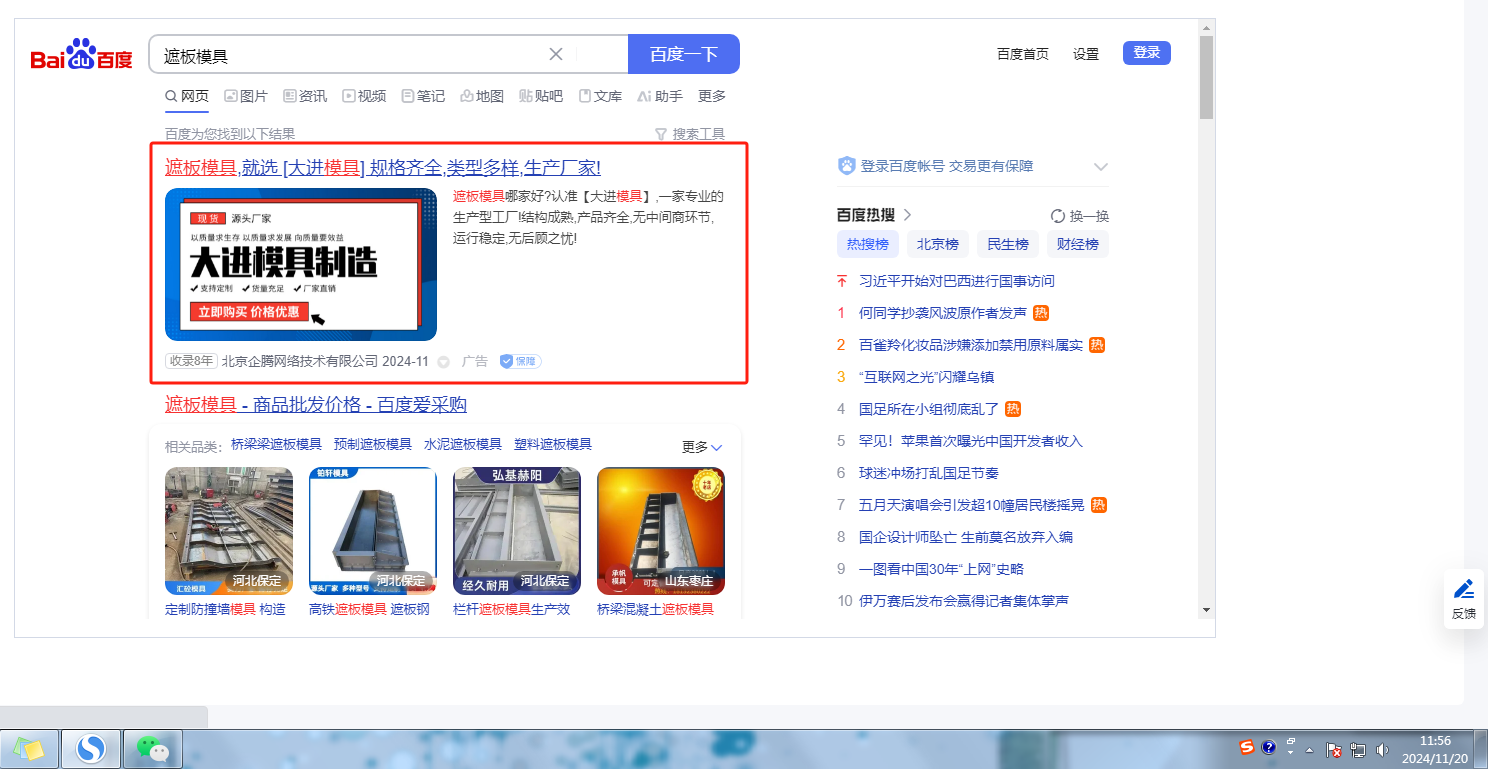Switch to the 视频 tab

[364, 96]
